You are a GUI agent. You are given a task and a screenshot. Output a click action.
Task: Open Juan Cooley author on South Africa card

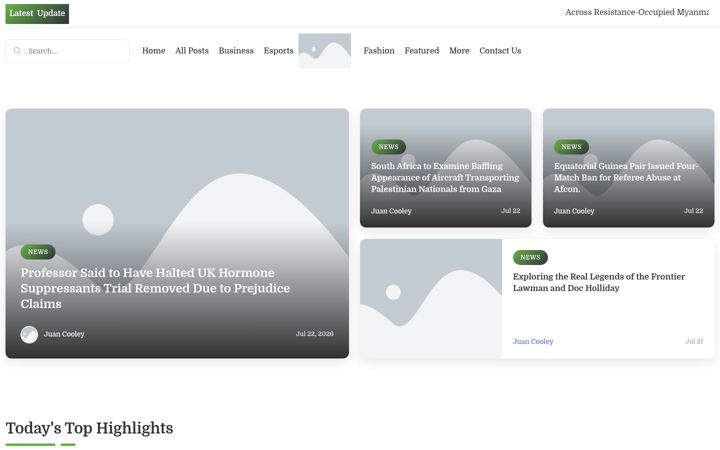pyautogui.click(x=391, y=211)
